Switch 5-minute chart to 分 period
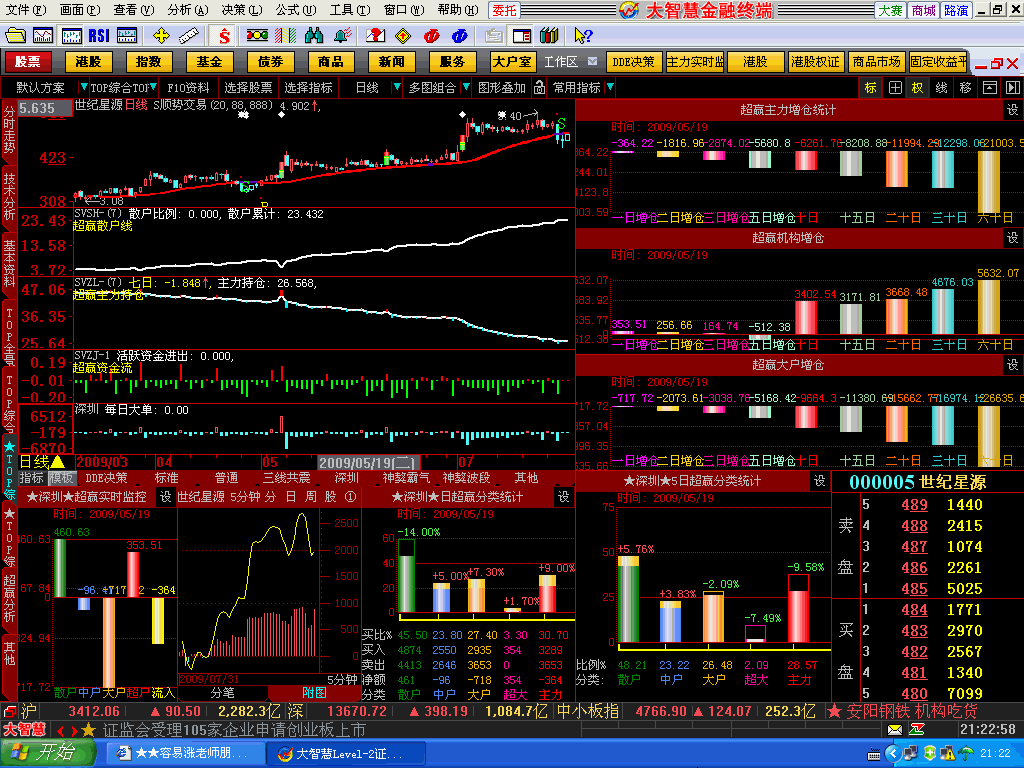 (x=270, y=497)
